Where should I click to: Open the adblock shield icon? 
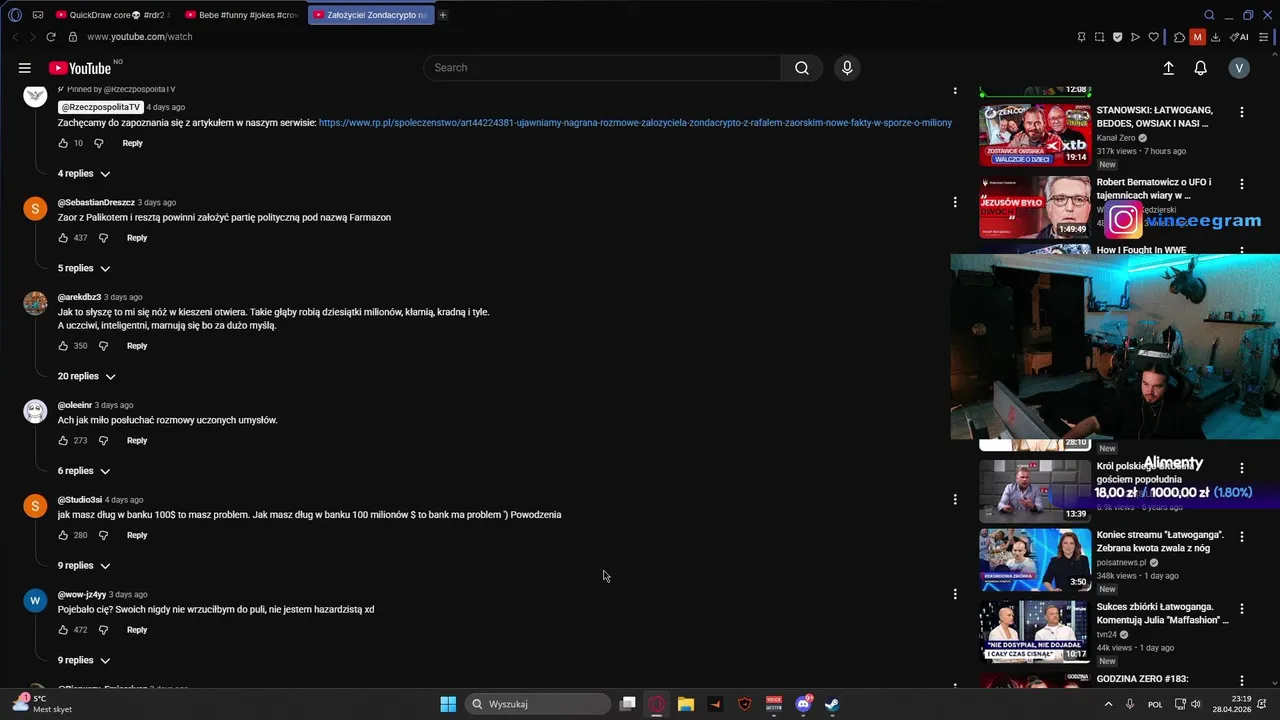1117,37
